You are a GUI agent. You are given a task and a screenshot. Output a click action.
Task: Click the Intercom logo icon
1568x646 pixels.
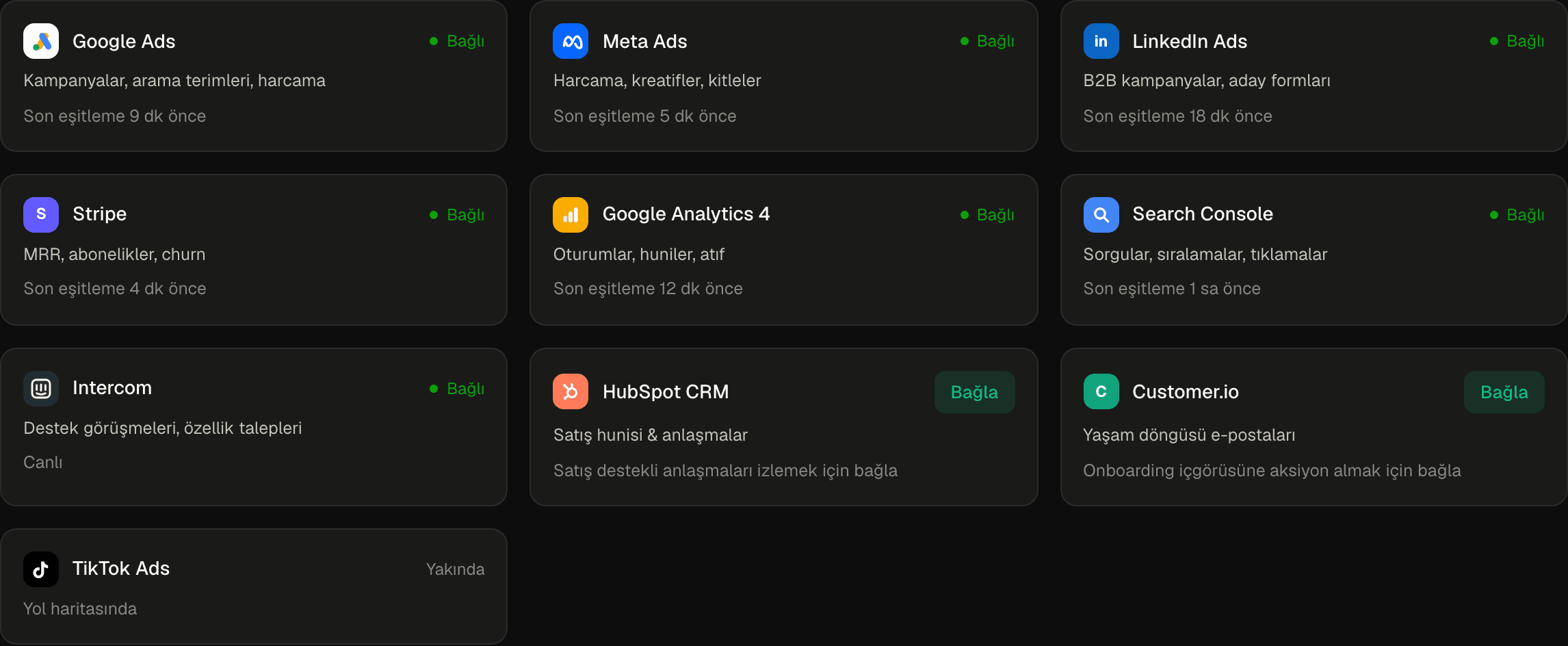(41, 389)
